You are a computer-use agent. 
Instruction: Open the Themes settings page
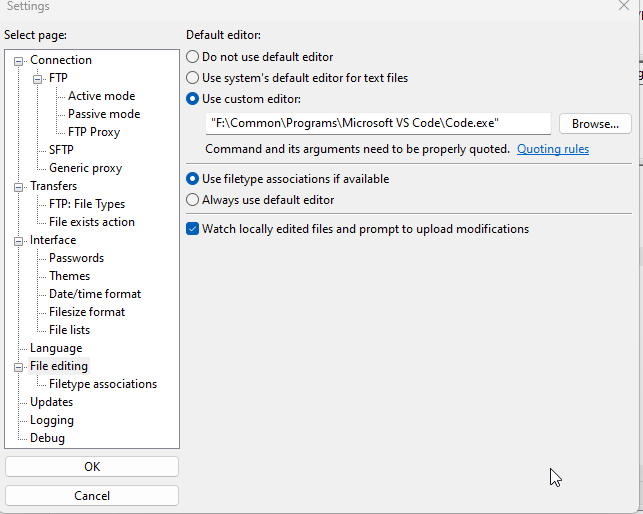(69, 276)
